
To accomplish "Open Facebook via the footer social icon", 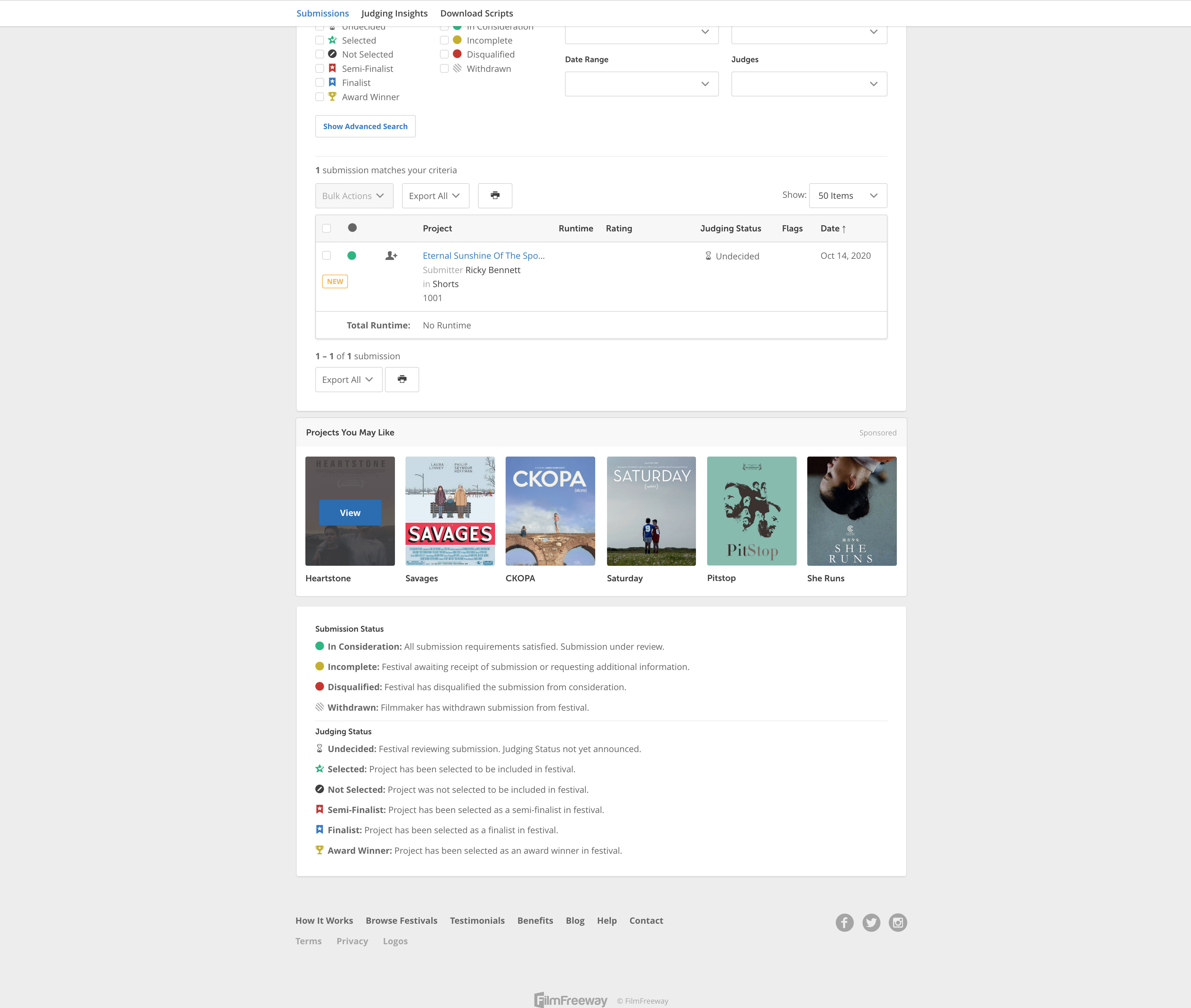I will pos(845,922).
